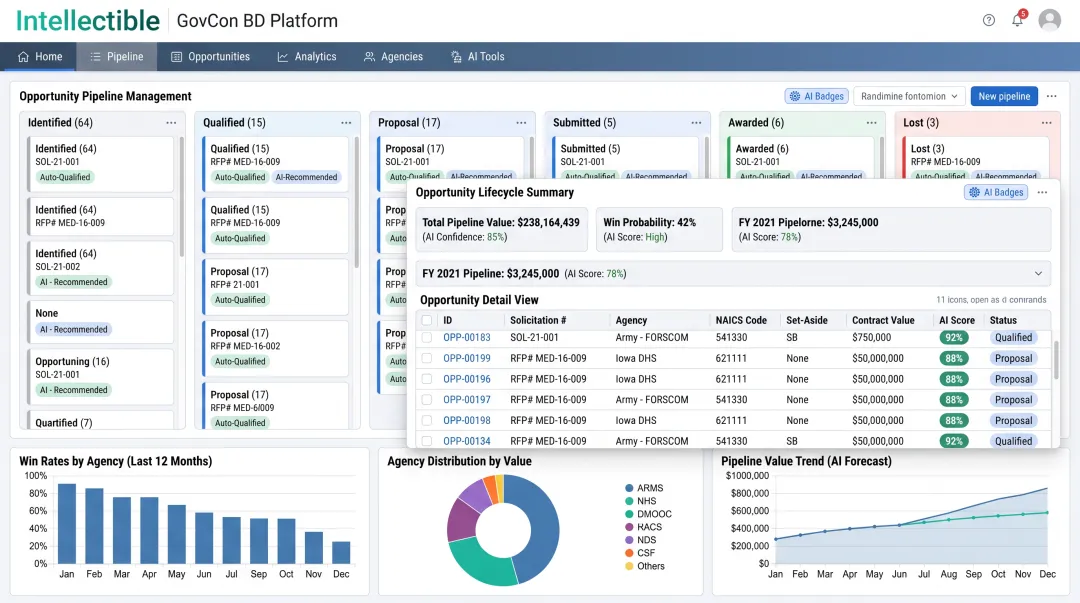Open the Submitted (5) SOL-21-001 card
This screenshot has height=603, width=1080.
625,159
